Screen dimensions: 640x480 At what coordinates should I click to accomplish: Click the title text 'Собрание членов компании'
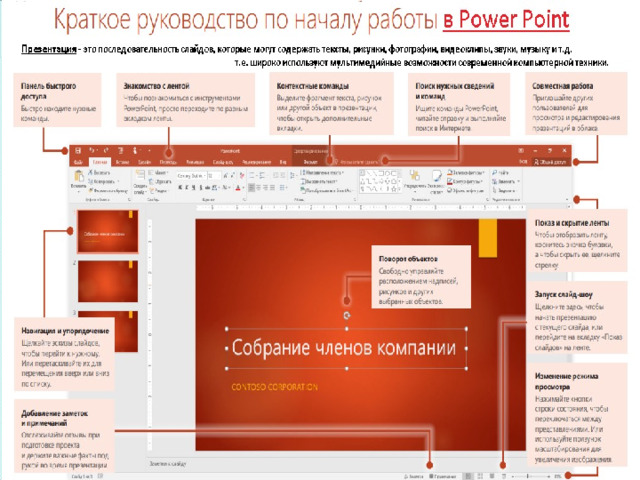click(x=343, y=348)
